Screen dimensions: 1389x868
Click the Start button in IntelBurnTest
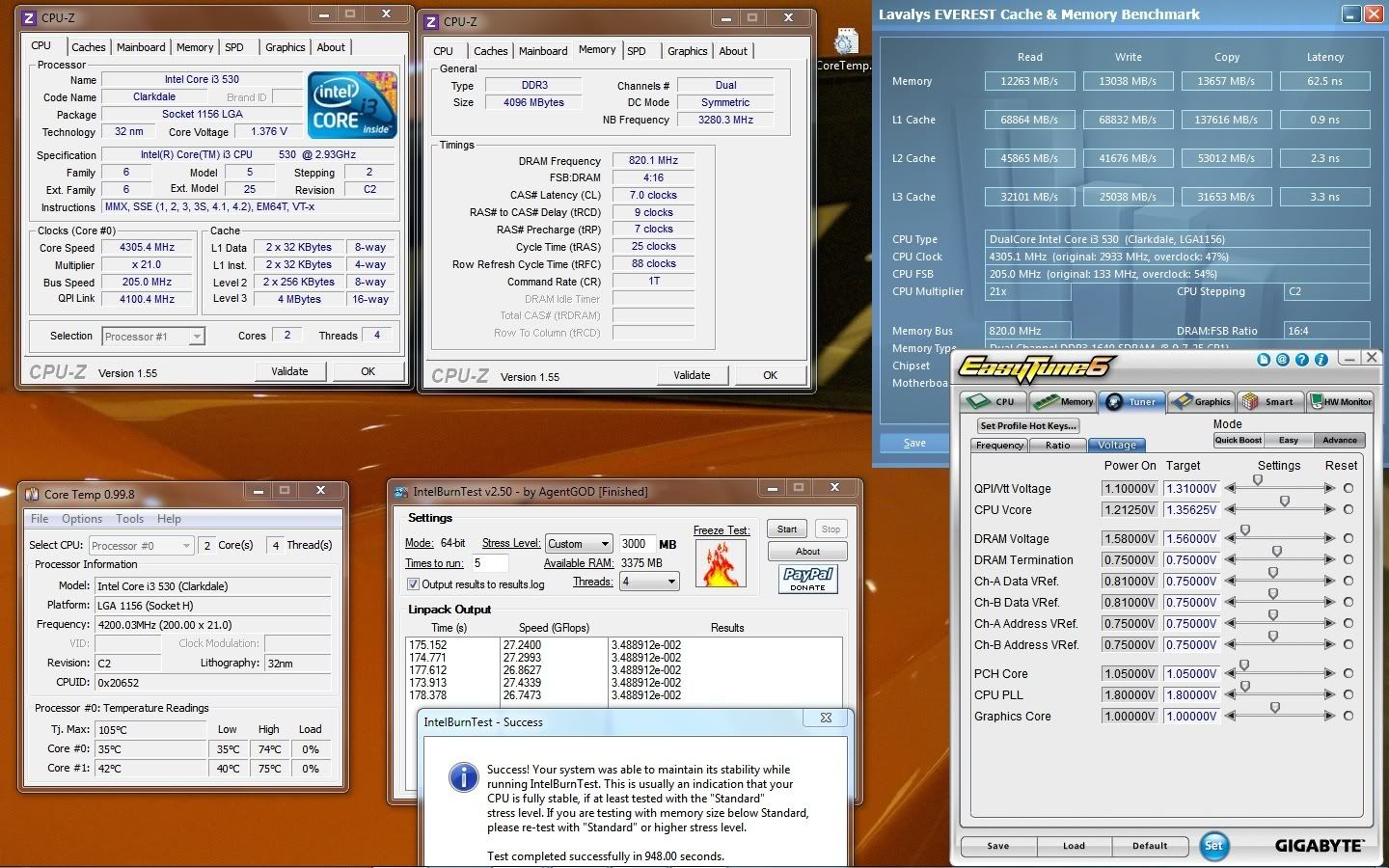point(787,529)
